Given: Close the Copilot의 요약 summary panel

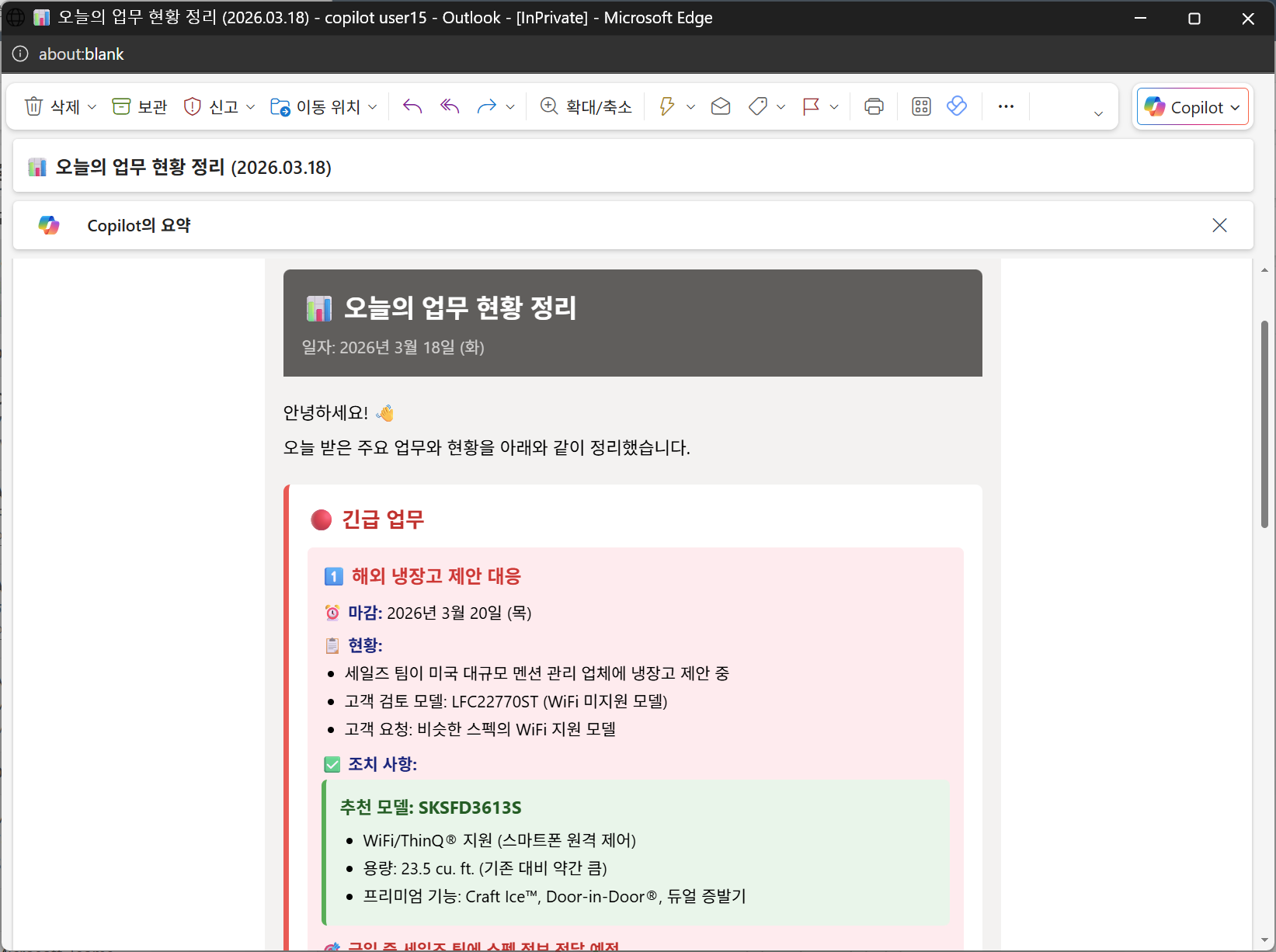Looking at the screenshot, I should pyautogui.click(x=1219, y=225).
